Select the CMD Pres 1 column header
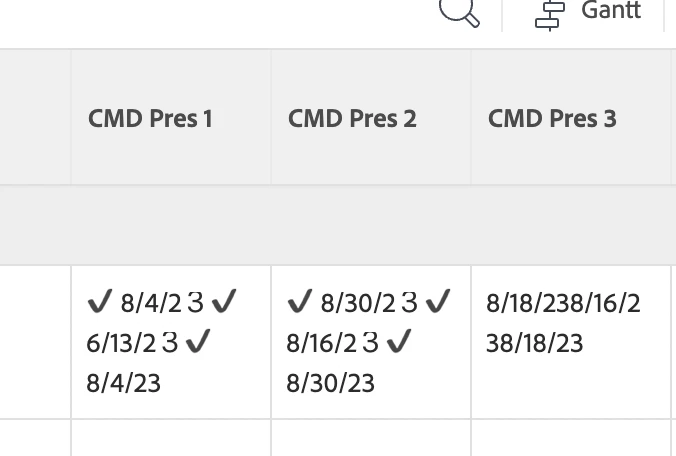This screenshot has width=676, height=456. 171,118
